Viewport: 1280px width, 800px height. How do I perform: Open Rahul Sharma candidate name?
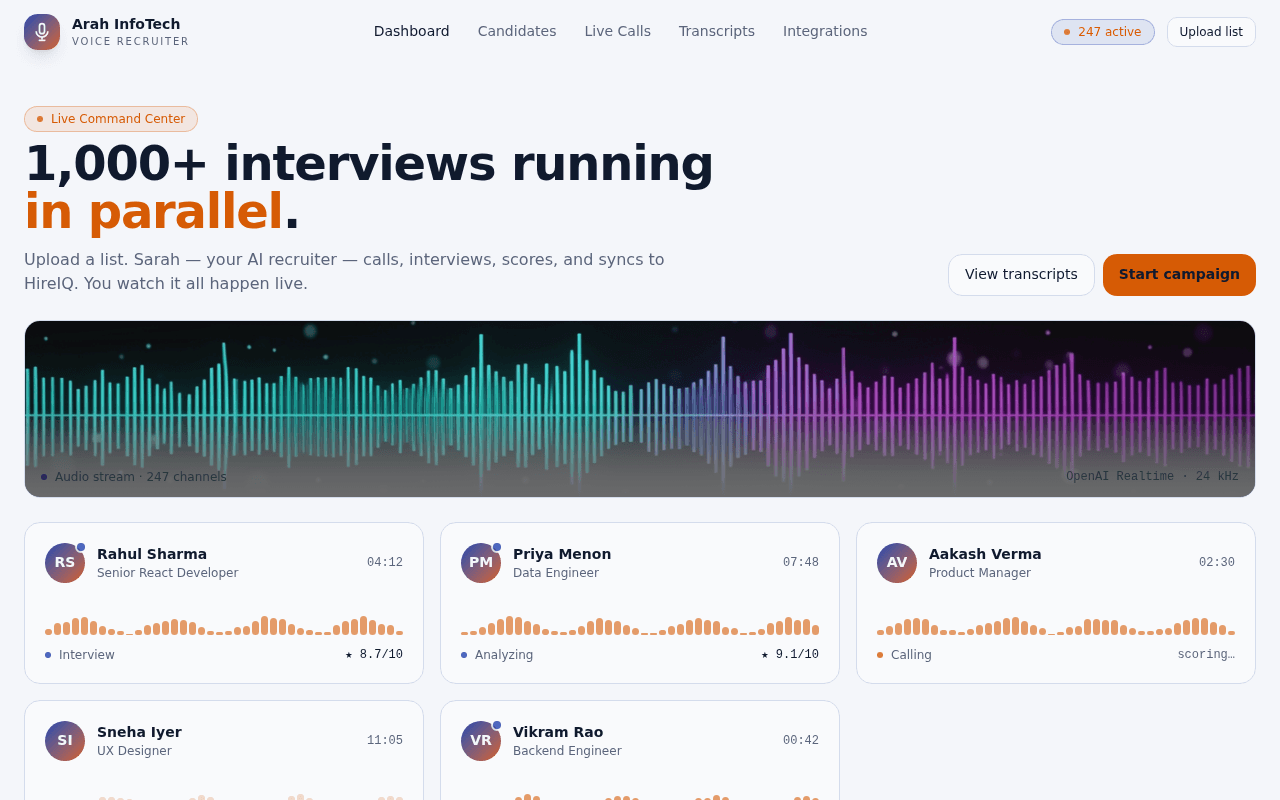click(152, 554)
